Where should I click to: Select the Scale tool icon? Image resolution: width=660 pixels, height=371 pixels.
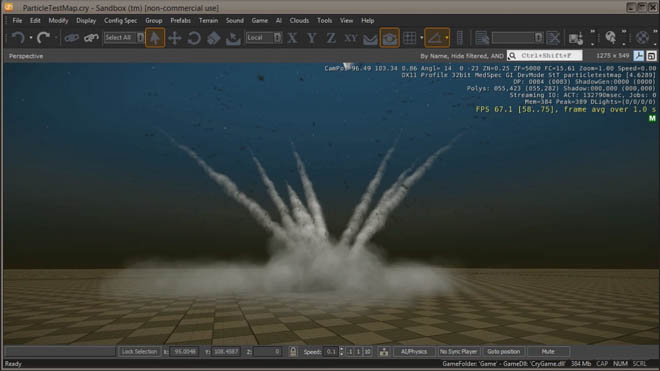click(x=213, y=38)
